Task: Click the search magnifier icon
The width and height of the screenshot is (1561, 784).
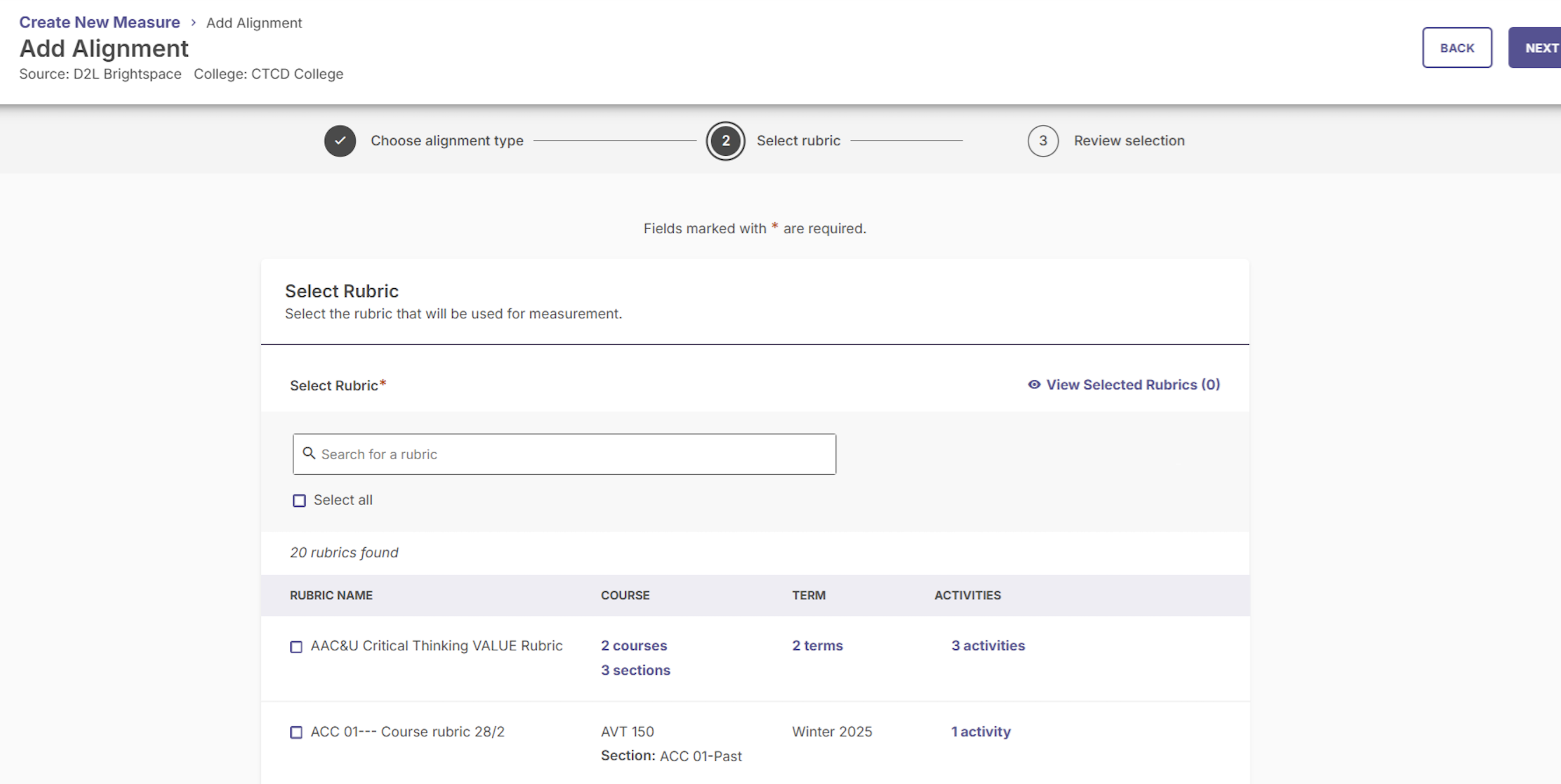Action: tap(309, 453)
